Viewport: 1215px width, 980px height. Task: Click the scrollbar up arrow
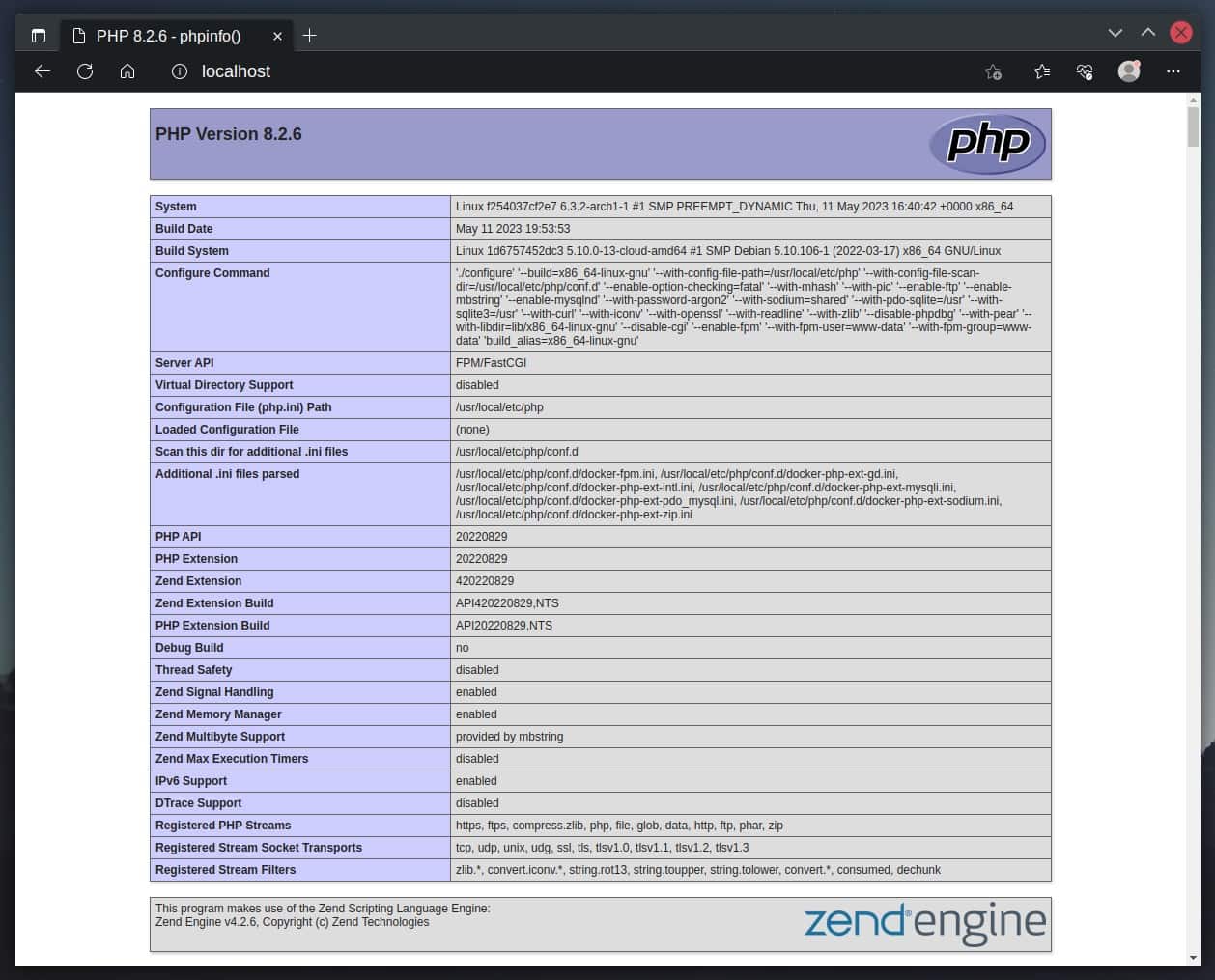point(1193,99)
